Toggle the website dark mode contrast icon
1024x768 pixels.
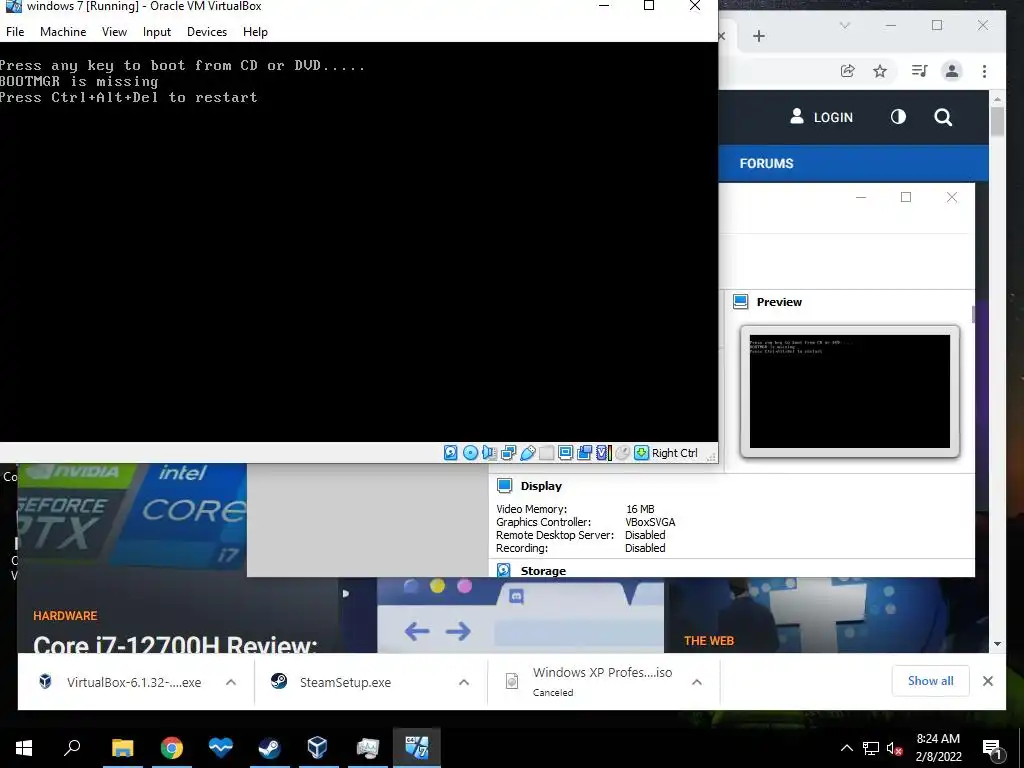(x=899, y=117)
